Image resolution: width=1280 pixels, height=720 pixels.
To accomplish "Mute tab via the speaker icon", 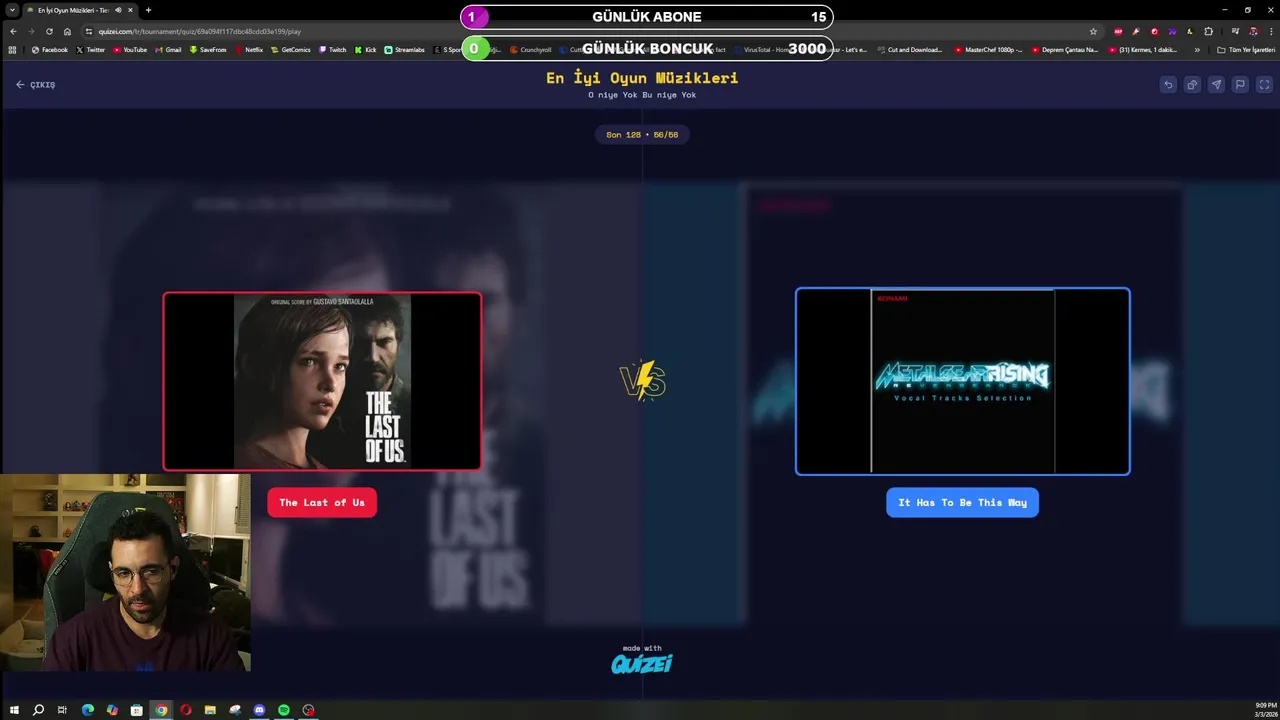I will click(x=118, y=10).
